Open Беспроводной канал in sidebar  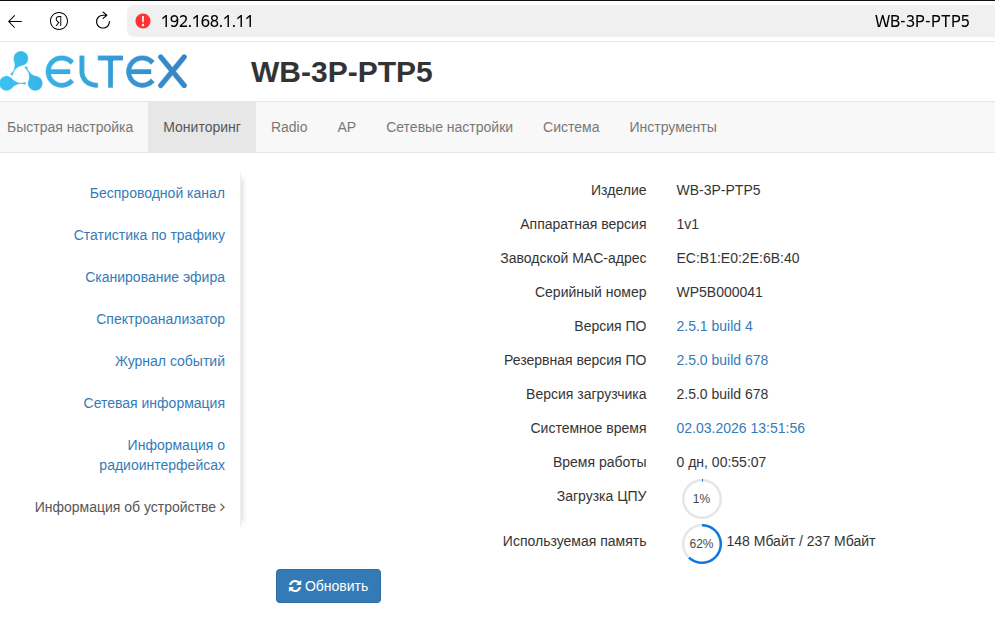click(157, 193)
